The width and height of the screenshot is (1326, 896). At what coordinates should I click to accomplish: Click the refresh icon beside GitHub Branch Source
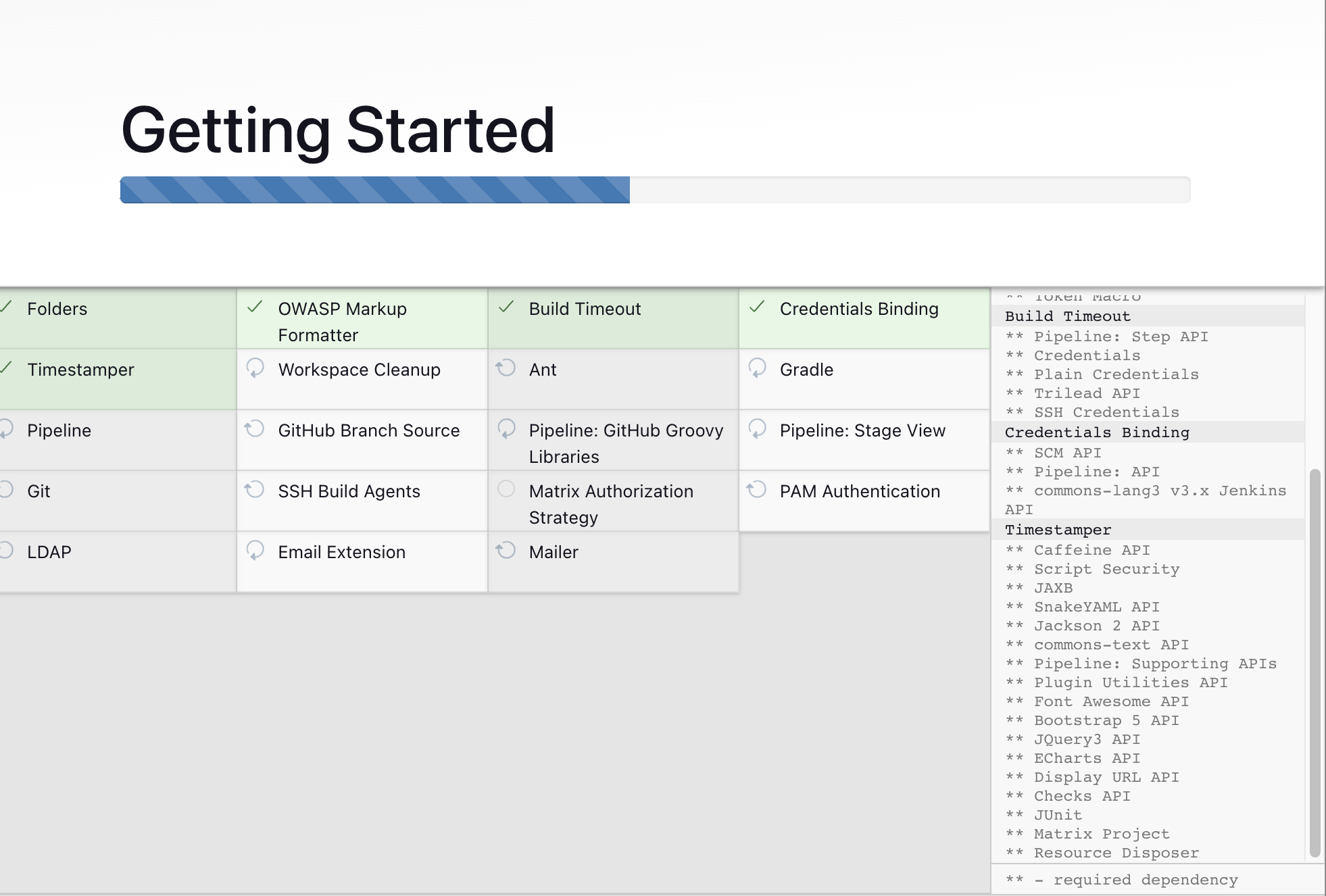point(255,428)
